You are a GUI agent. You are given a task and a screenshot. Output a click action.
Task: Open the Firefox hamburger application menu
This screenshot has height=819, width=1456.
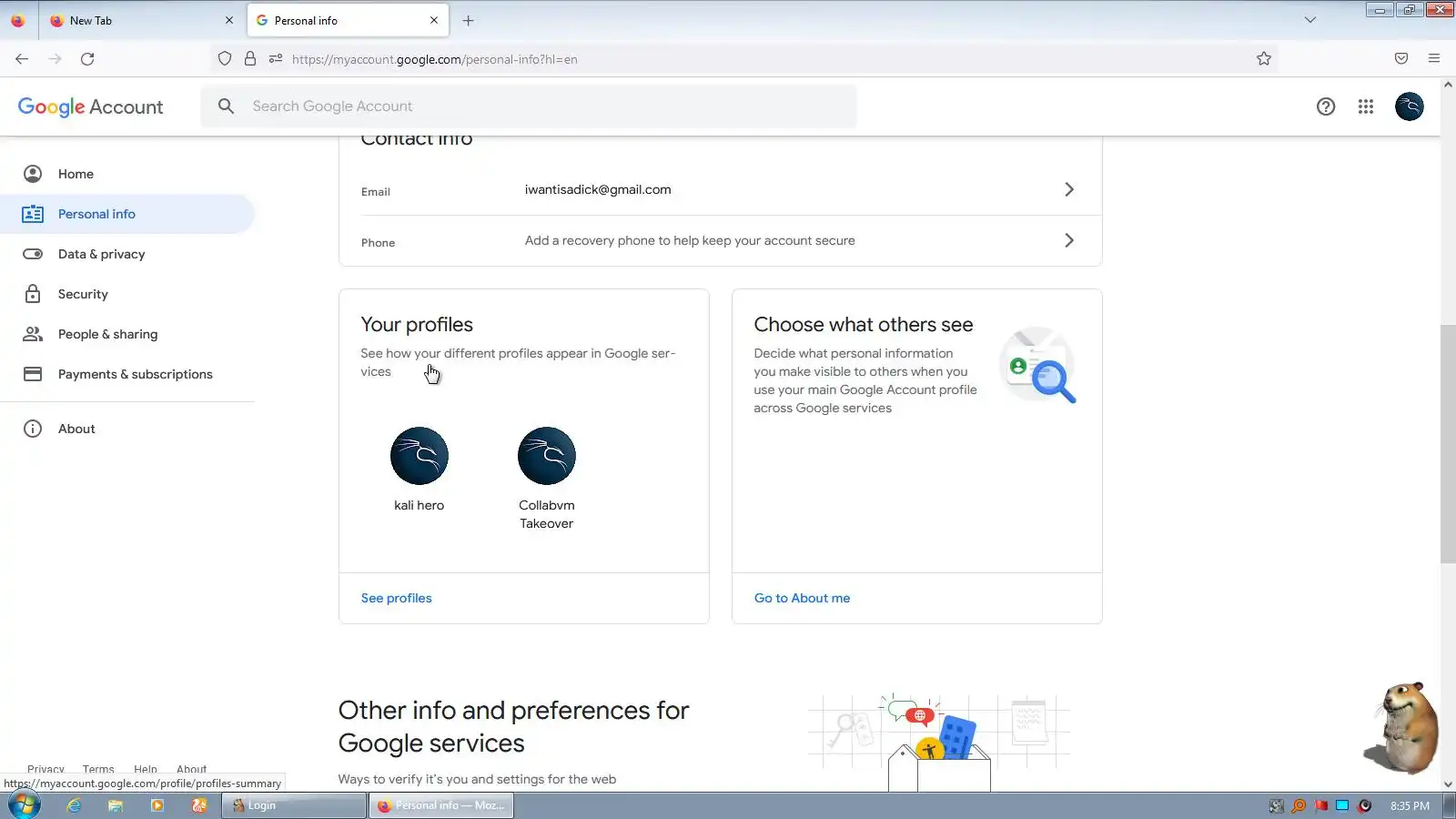(x=1434, y=59)
